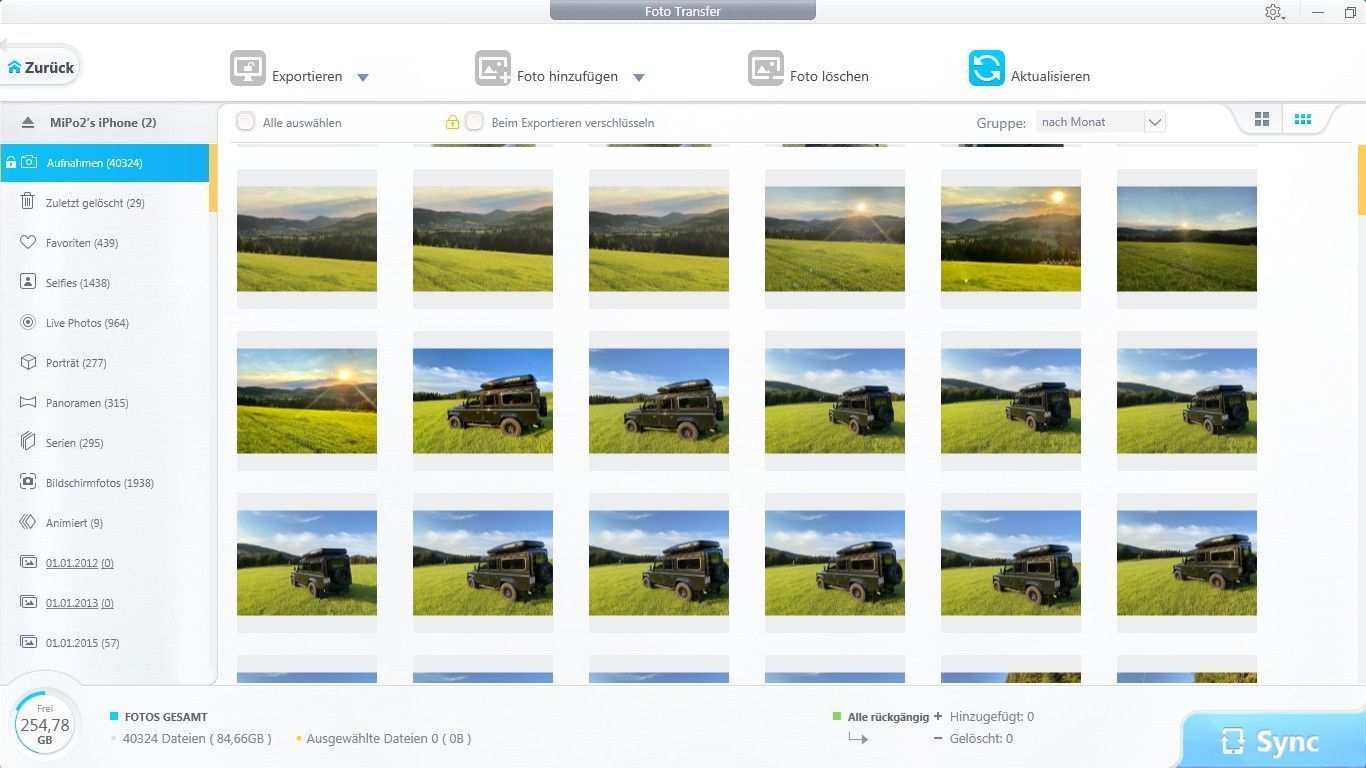Click the Aktualisieren refresh icon
1366x768 pixels.
986,68
